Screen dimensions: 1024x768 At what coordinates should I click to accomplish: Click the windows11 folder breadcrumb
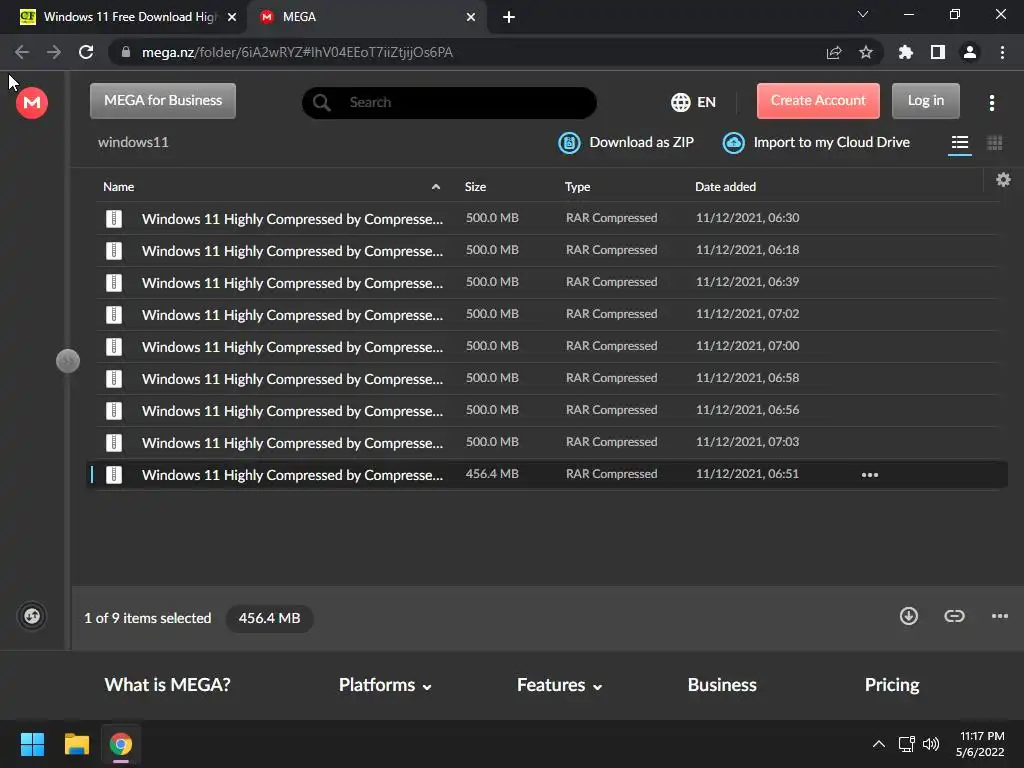133,142
